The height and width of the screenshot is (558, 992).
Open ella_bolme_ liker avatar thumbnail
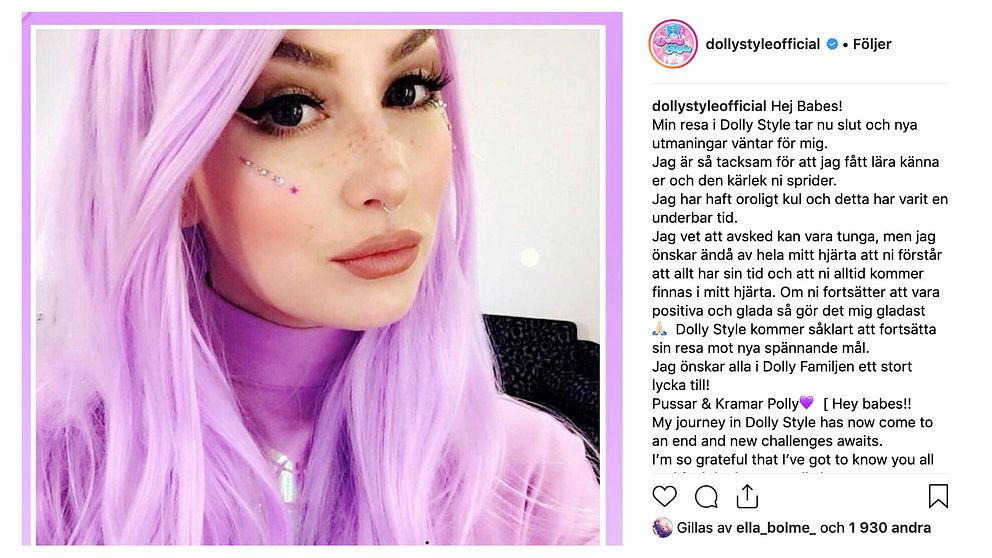click(x=662, y=527)
